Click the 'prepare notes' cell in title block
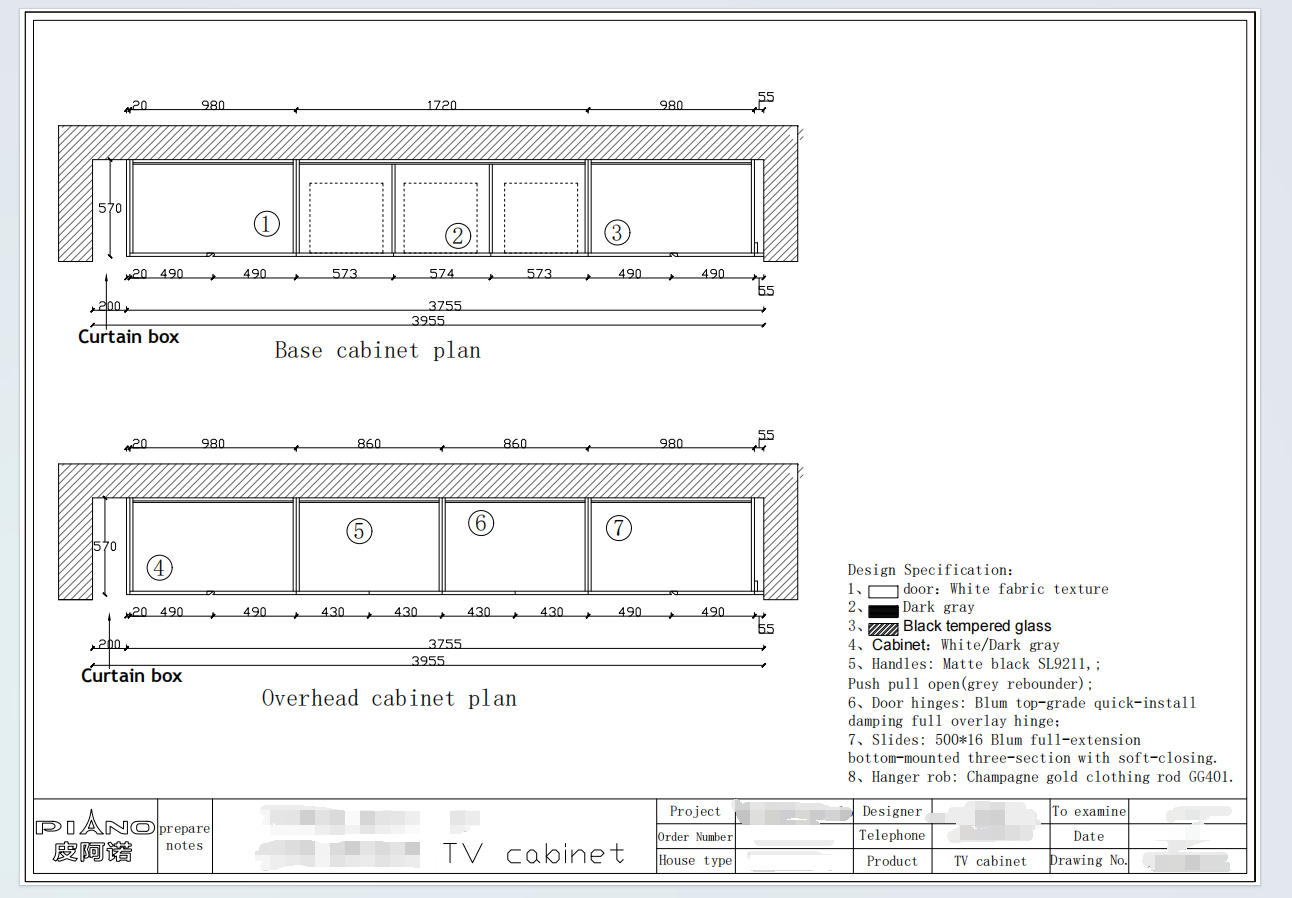 (185, 837)
